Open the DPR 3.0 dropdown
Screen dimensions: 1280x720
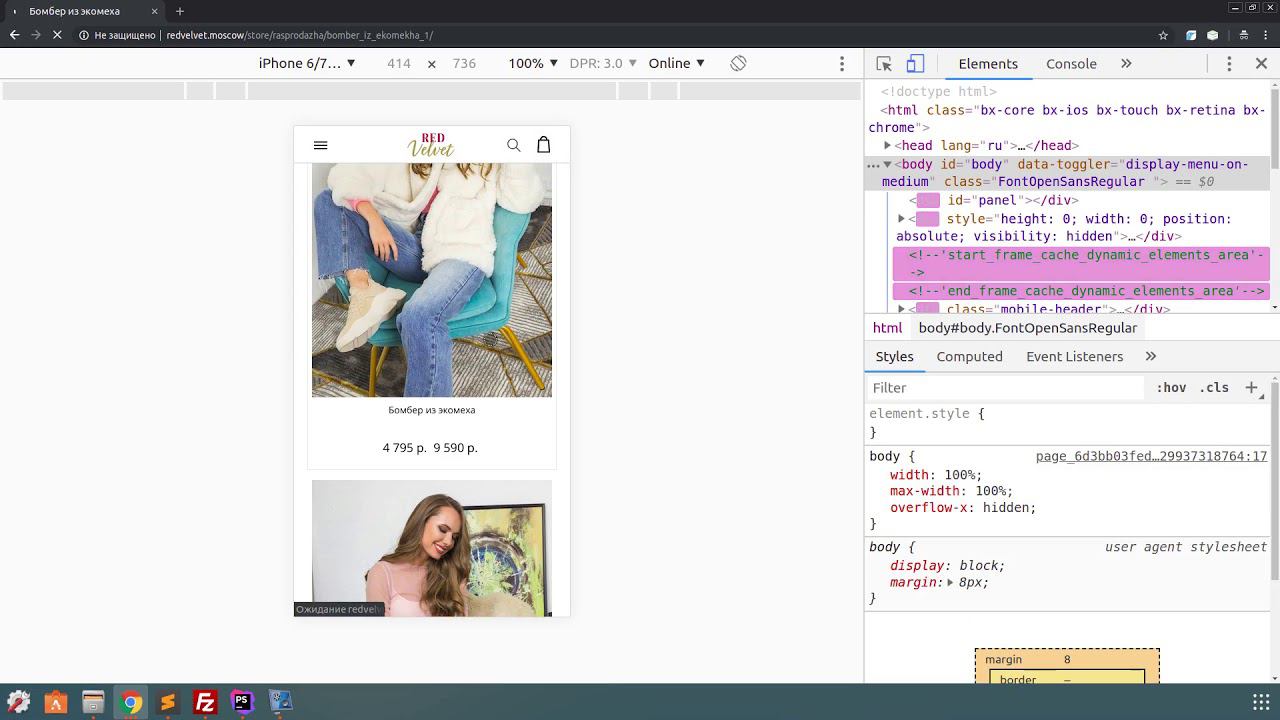tap(603, 63)
